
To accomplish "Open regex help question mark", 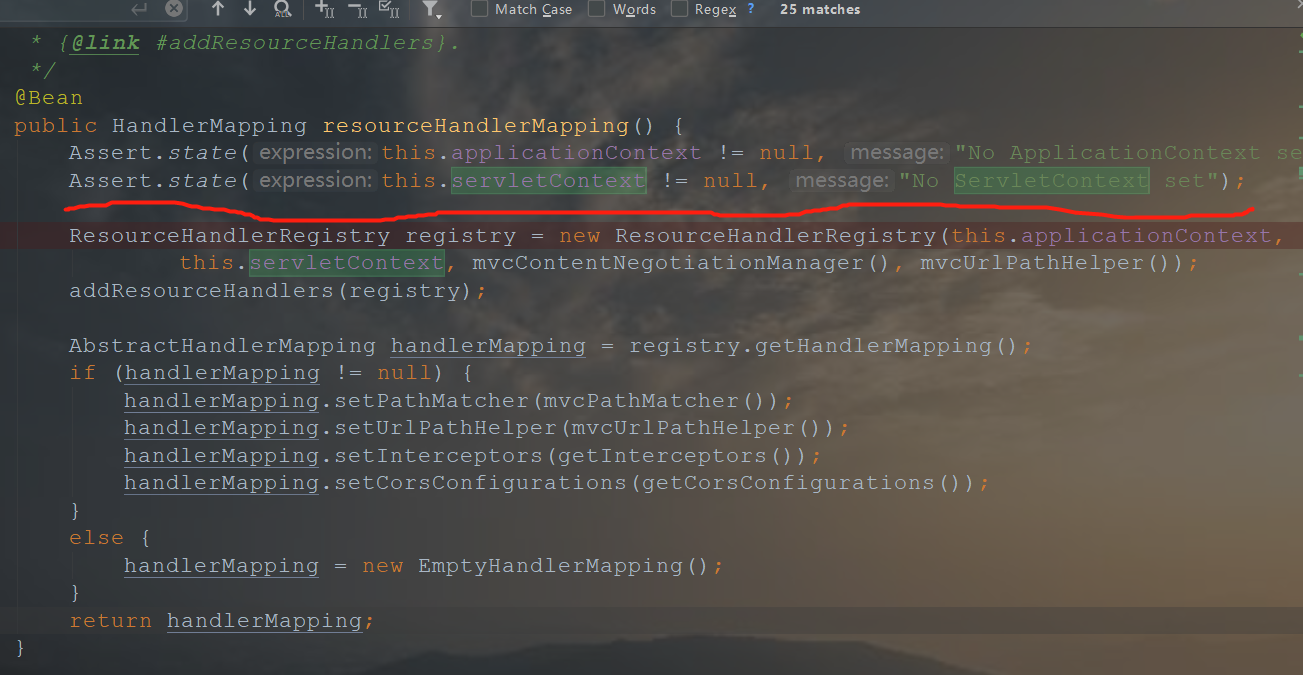I will 751,9.
